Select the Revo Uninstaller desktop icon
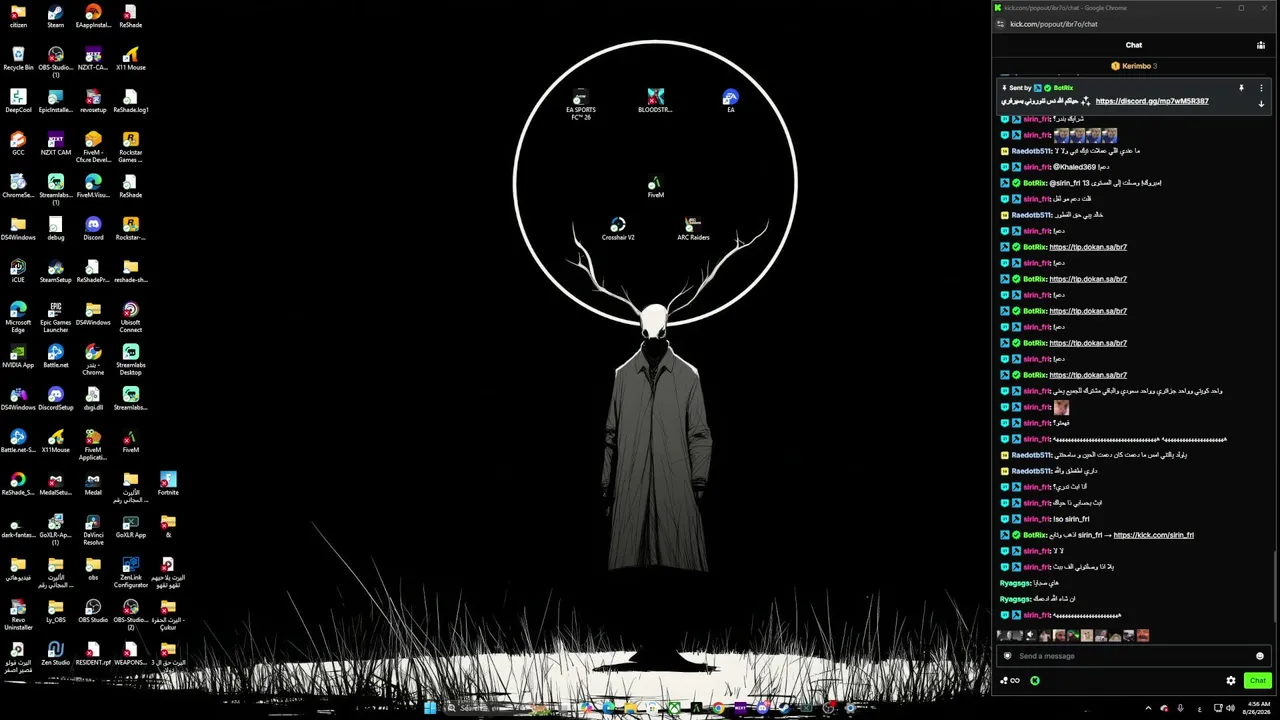 click(x=18, y=615)
